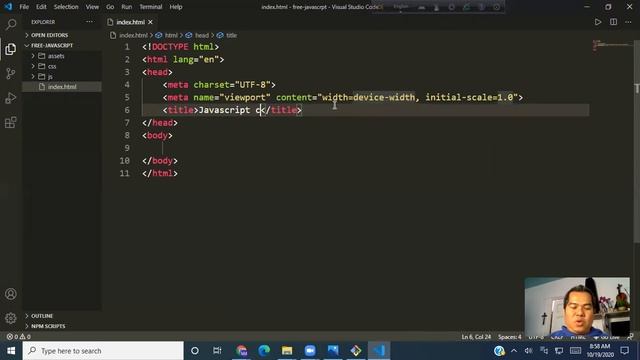The height and width of the screenshot is (360, 640).
Task: Open Cortana from the taskbar
Action: point(195,351)
